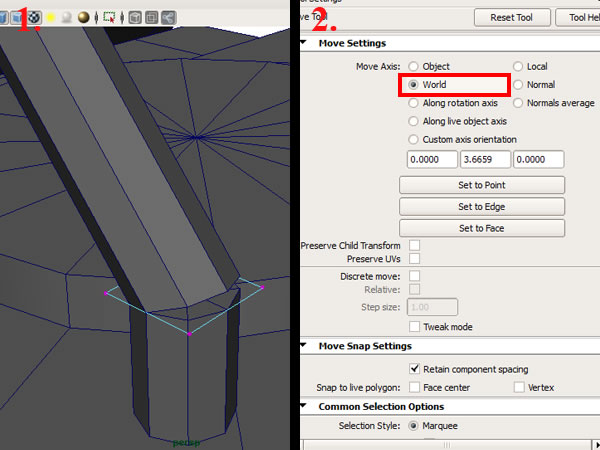Select Marquee selection style
Image resolution: width=600 pixels, height=450 pixels.
click(x=413, y=426)
